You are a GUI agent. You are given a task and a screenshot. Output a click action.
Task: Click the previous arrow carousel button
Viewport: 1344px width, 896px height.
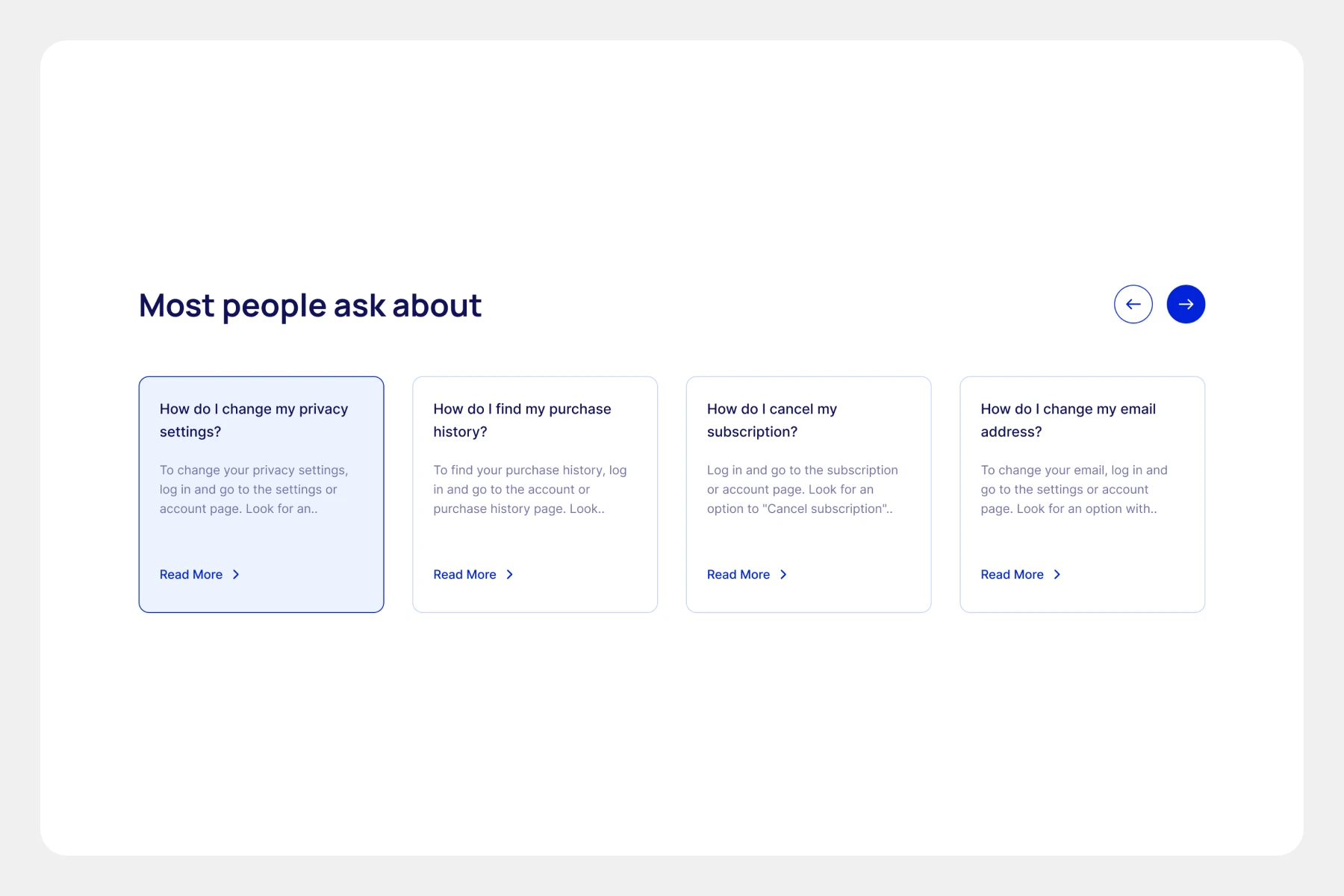click(1133, 305)
